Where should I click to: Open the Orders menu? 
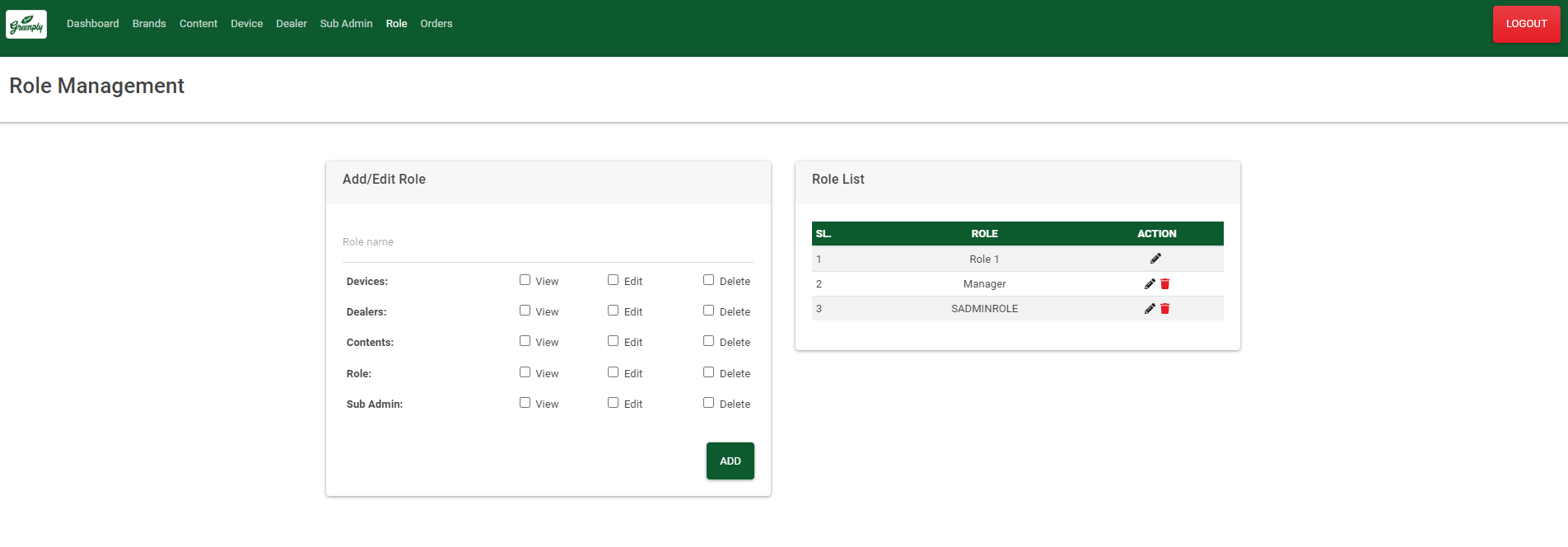pos(436,24)
